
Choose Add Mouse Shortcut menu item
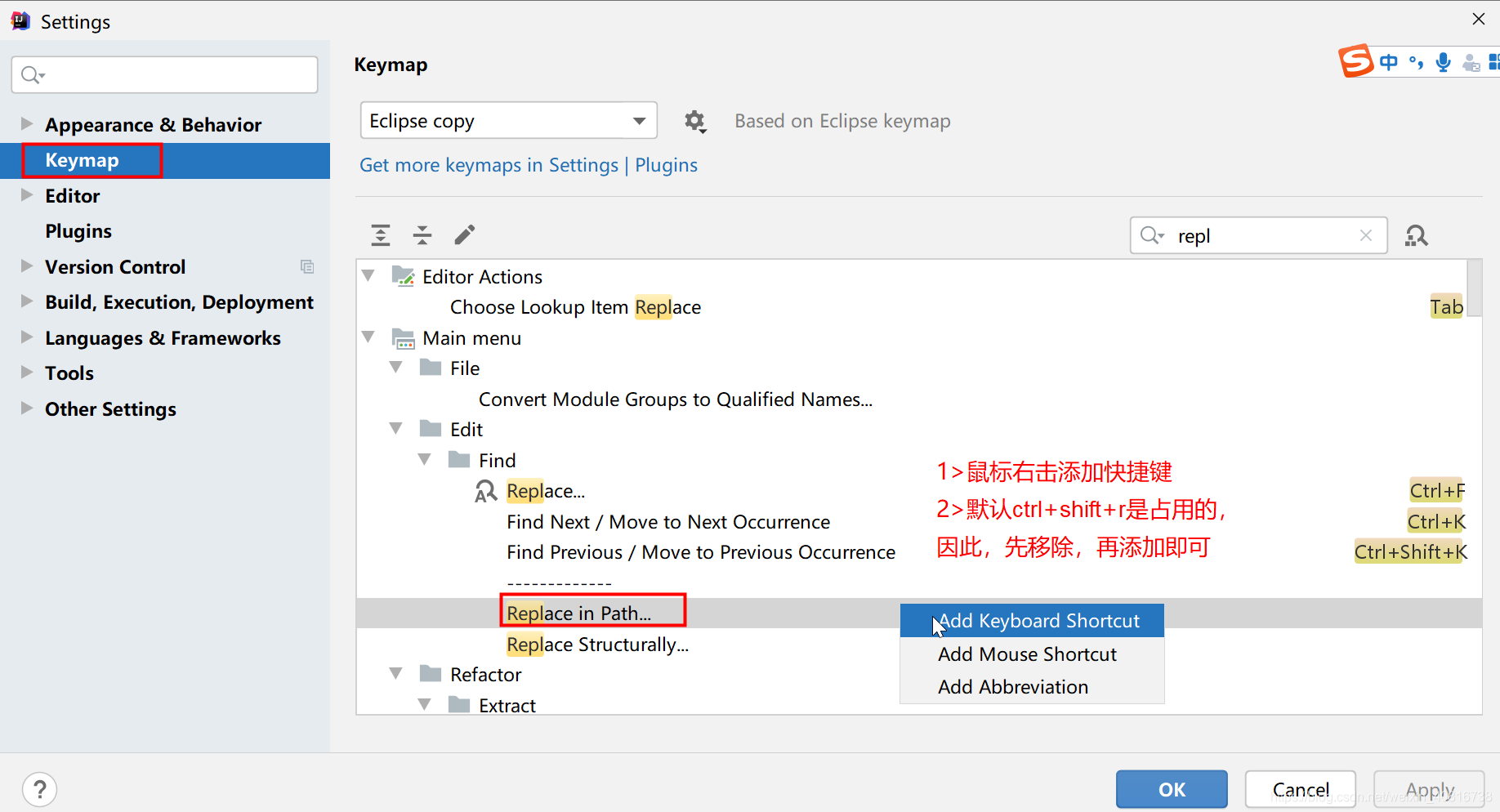tap(1027, 654)
